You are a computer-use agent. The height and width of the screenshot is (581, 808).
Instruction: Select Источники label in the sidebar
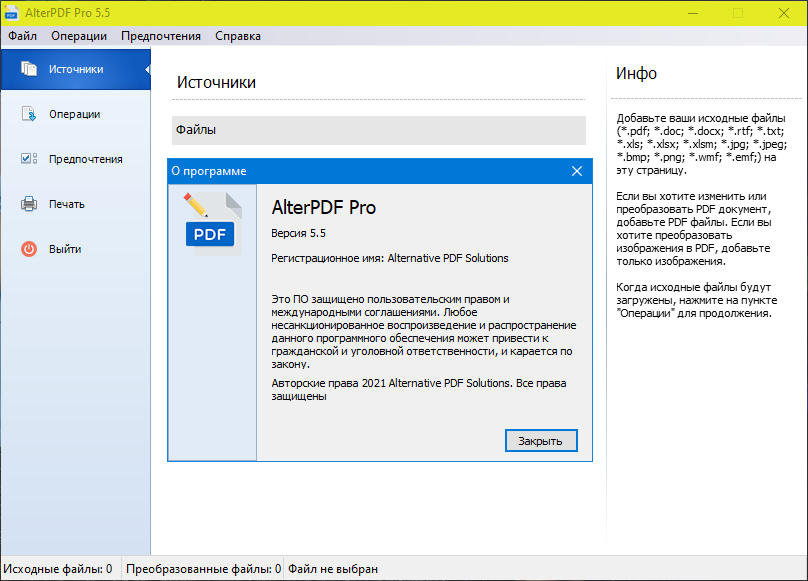tap(76, 69)
